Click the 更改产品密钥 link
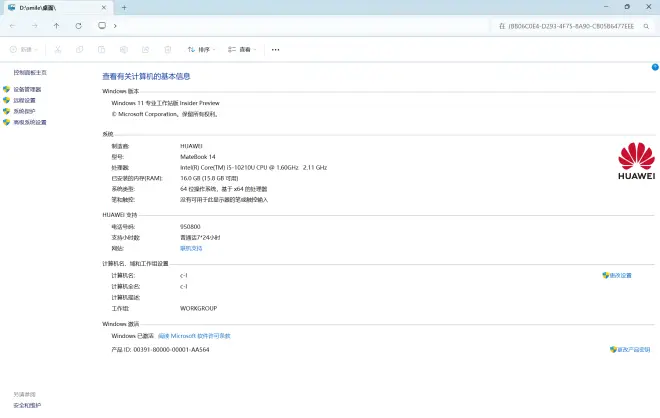Viewport: 660px width, 418px height. 634,349
